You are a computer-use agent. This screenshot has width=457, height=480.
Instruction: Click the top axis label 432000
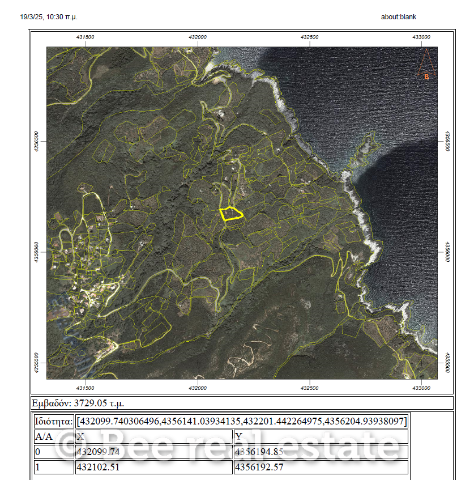pyautogui.click(x=197, y=37)
